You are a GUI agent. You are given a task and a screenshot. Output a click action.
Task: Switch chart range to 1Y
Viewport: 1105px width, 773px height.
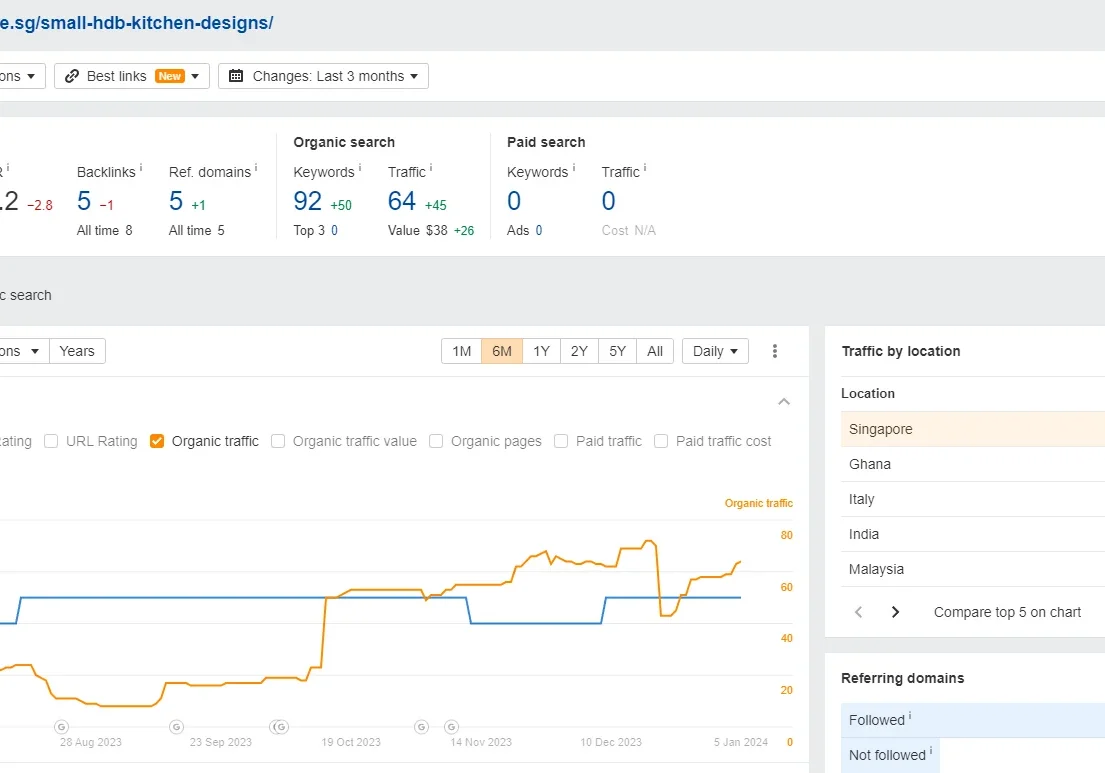tap(541, 351)
